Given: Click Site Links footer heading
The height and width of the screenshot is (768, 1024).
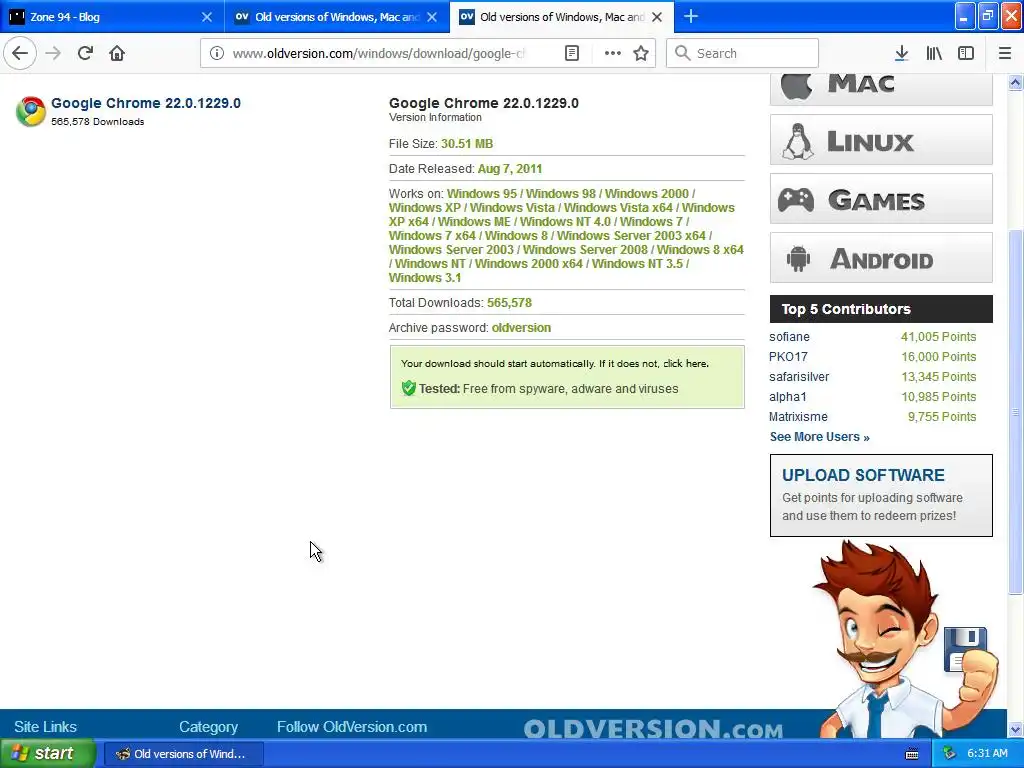Looking at the screenshot, I should [45, 727].
